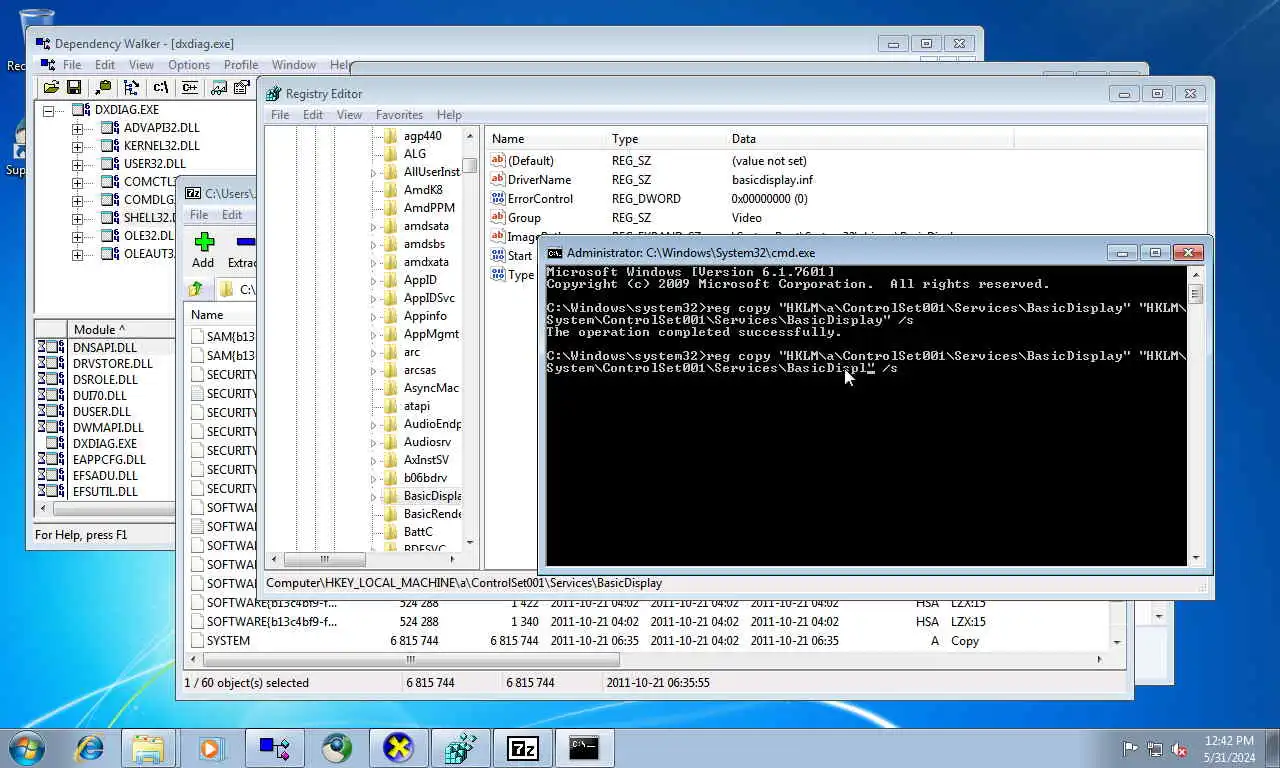
Task: Open the Dependency Walker Profile menu
Action: [x=241, y=64]
